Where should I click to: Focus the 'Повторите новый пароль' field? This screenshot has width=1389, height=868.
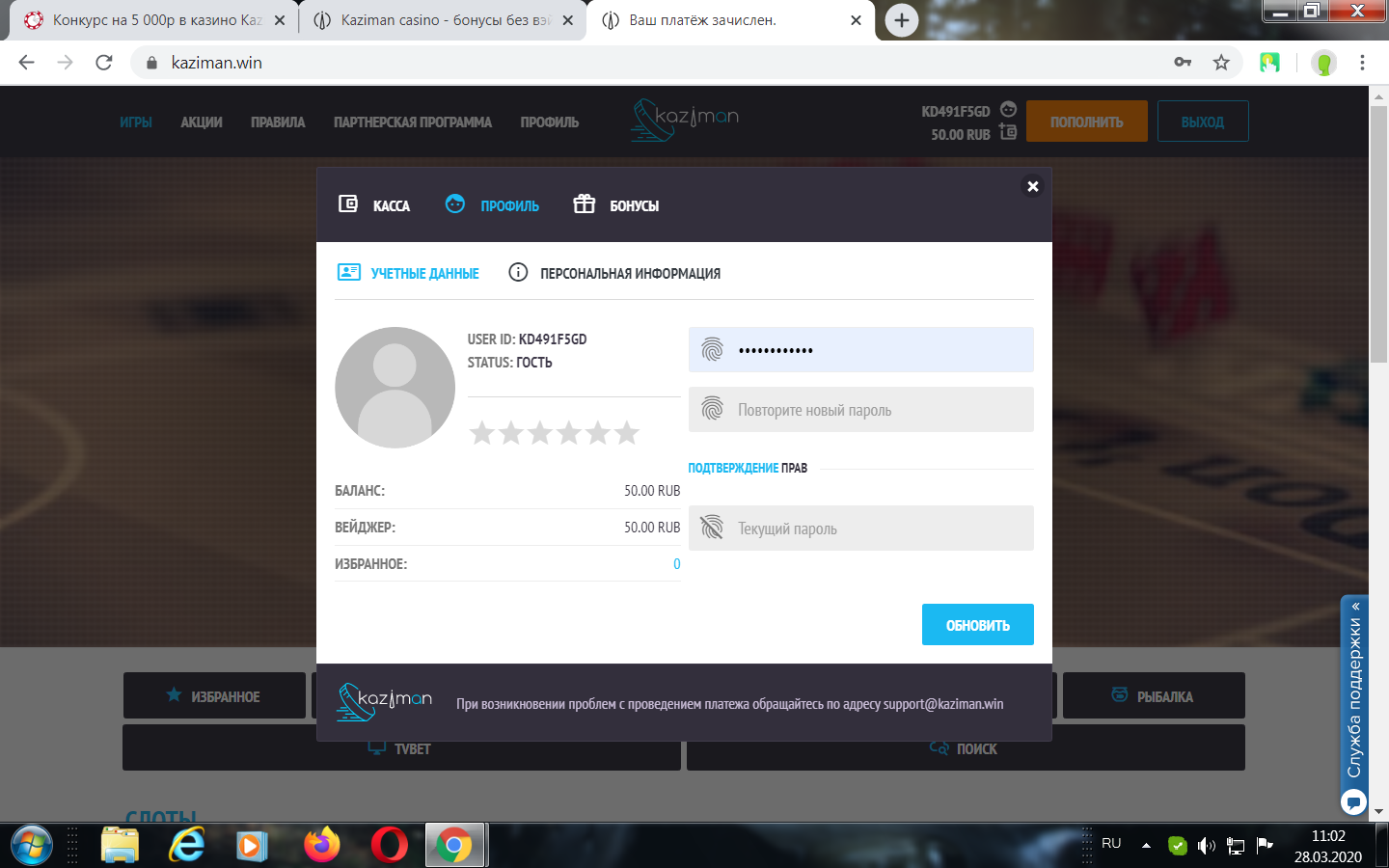click(x=861, y=410)
